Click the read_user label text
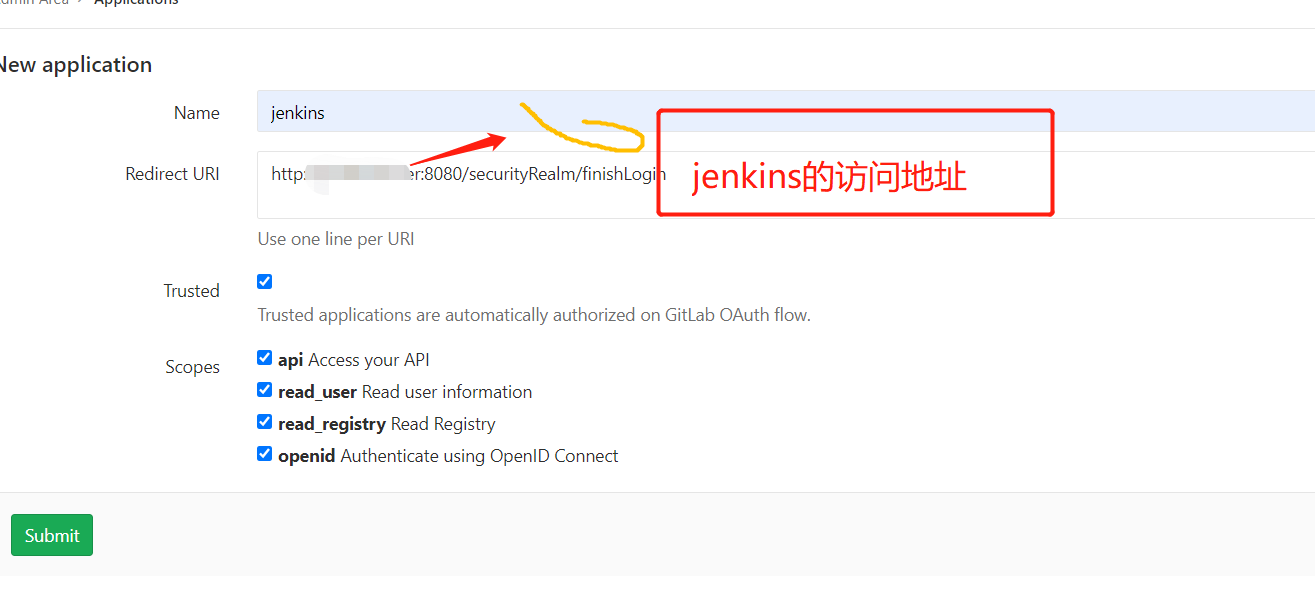This screenshot has width=1315, height=591. (317, 390)
